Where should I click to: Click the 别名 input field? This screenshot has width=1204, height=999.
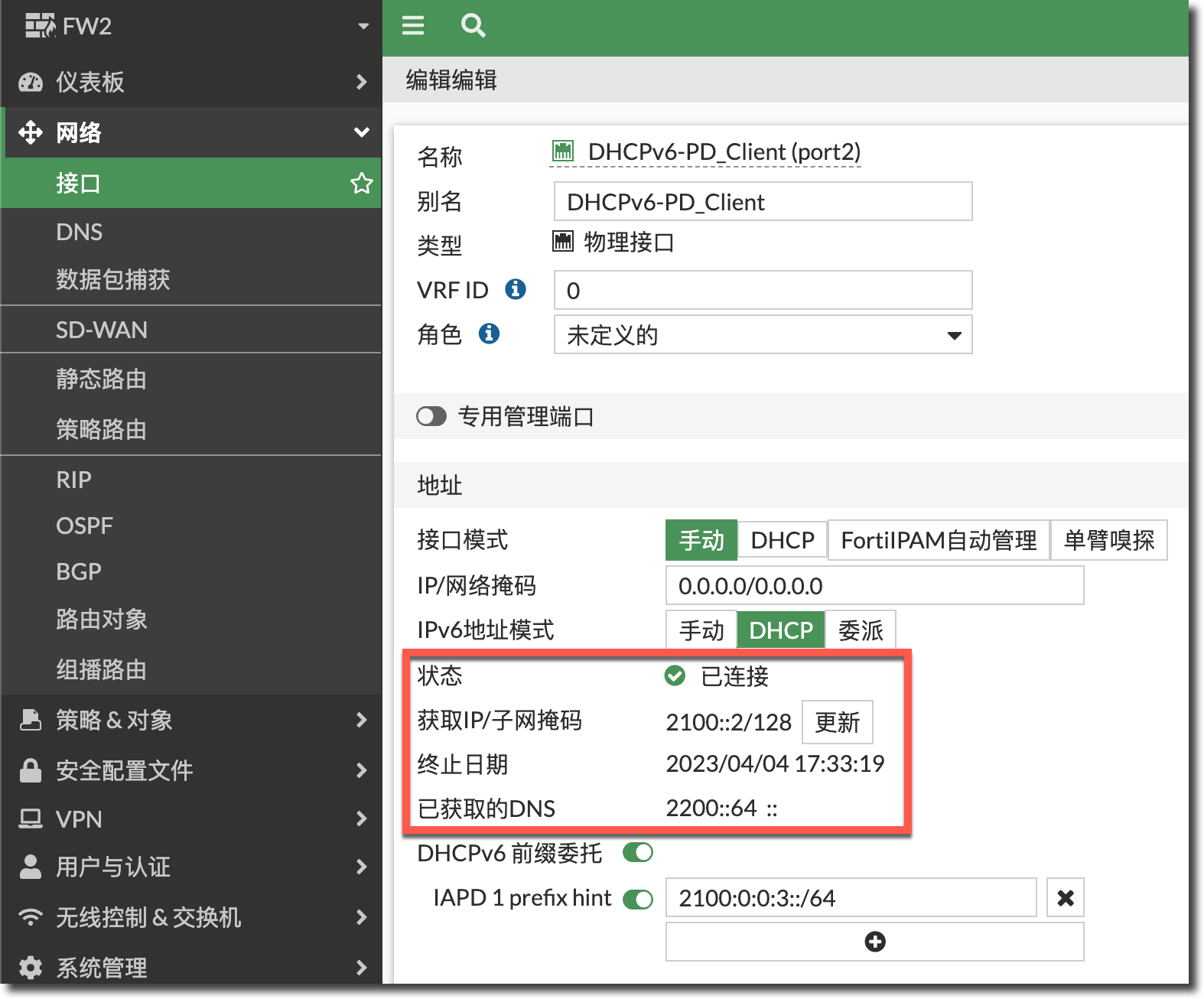pos(763,202)
